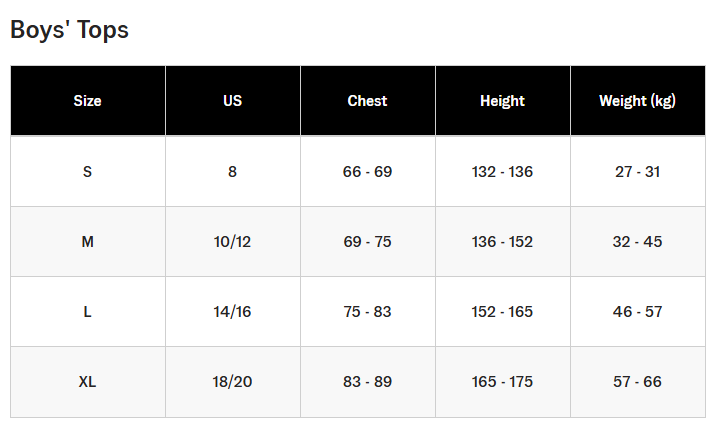Click the Chest column header
Image resolution: width=721 pixels, height=427 pixels.
point(367,101)
